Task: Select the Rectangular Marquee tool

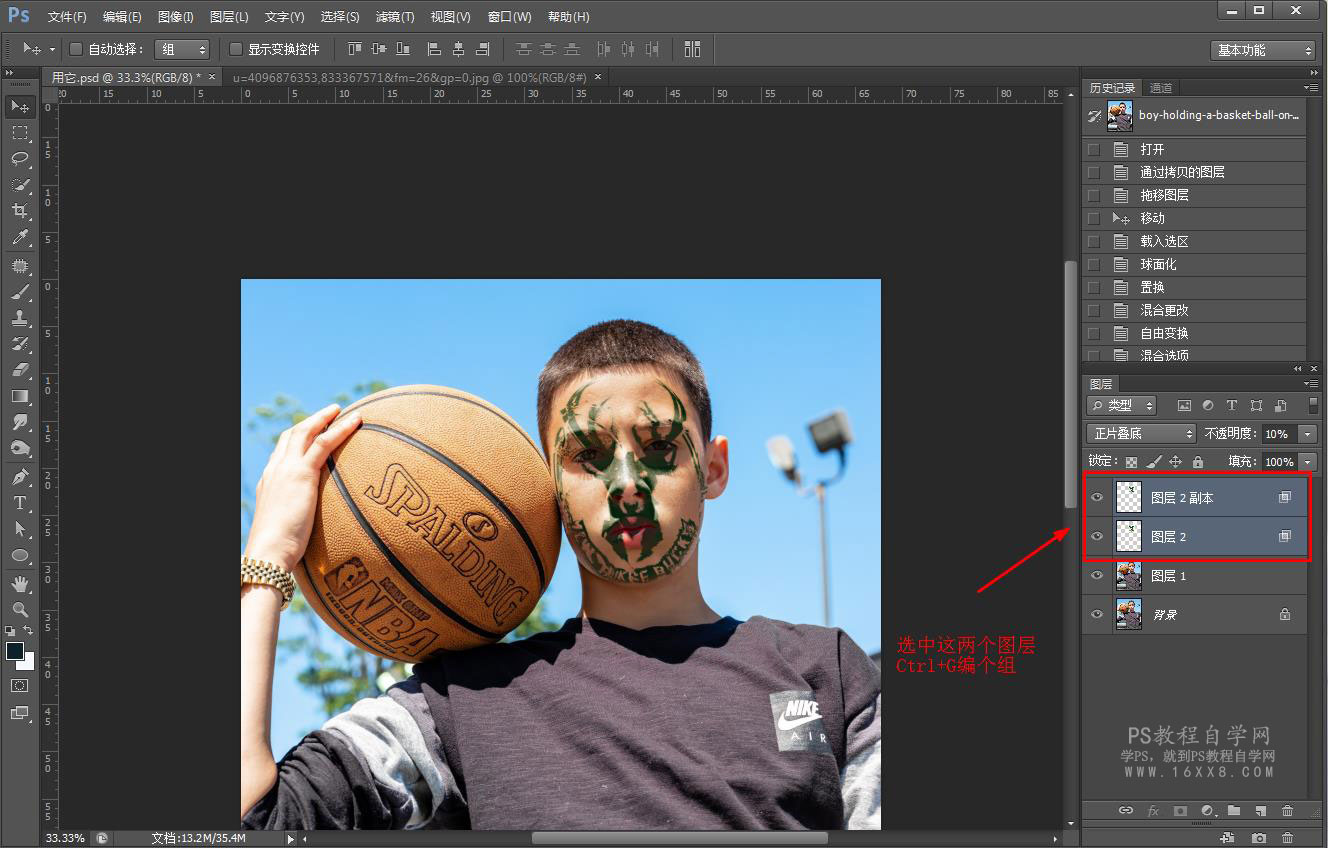Action: 20,132
